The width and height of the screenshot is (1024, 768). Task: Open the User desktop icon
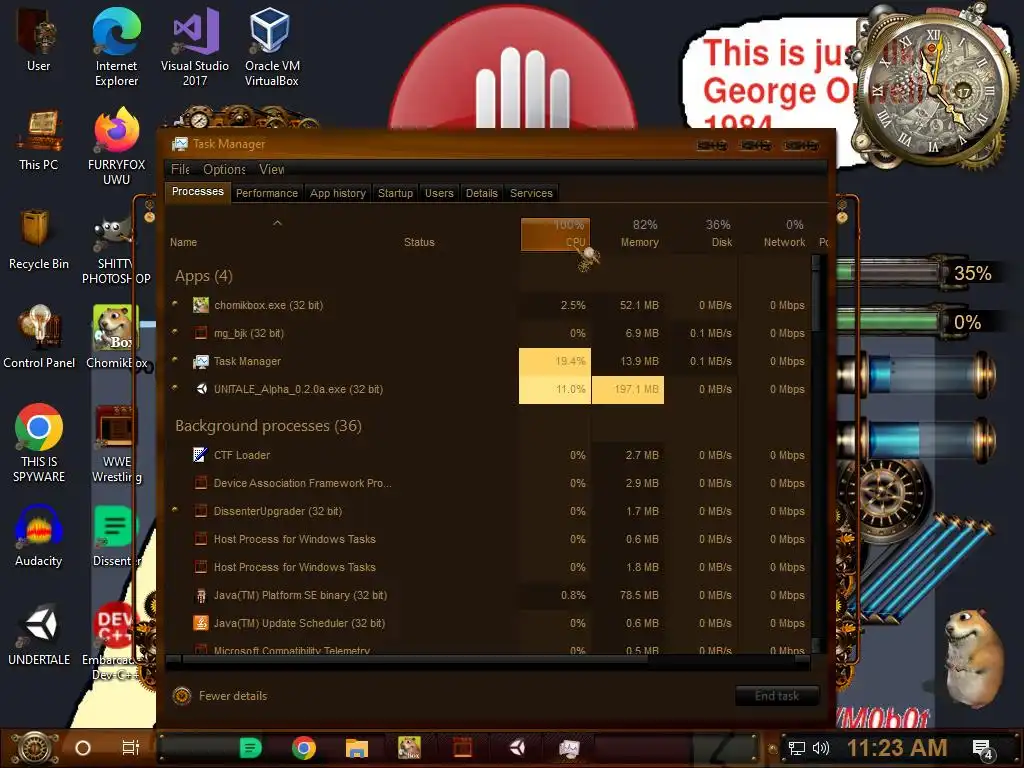coord(38,39)
